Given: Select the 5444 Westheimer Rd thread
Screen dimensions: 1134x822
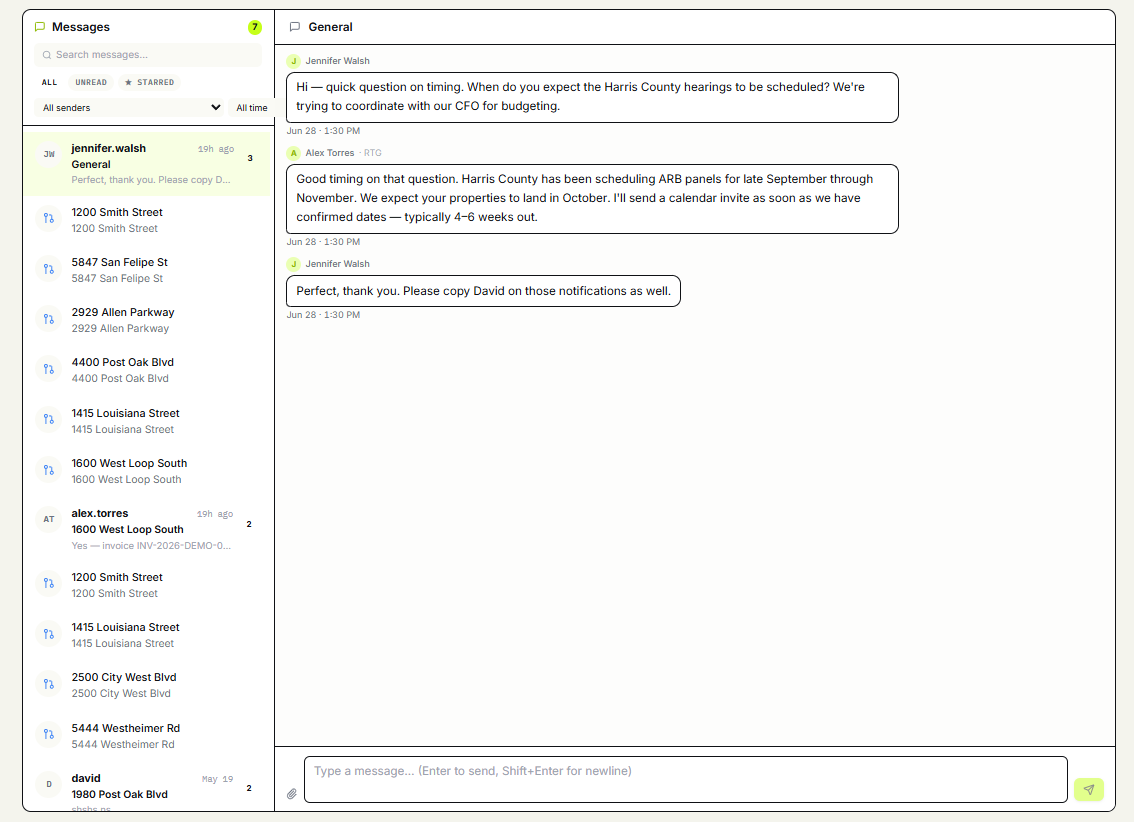Looking at the screenshot, I should (147, 735).
